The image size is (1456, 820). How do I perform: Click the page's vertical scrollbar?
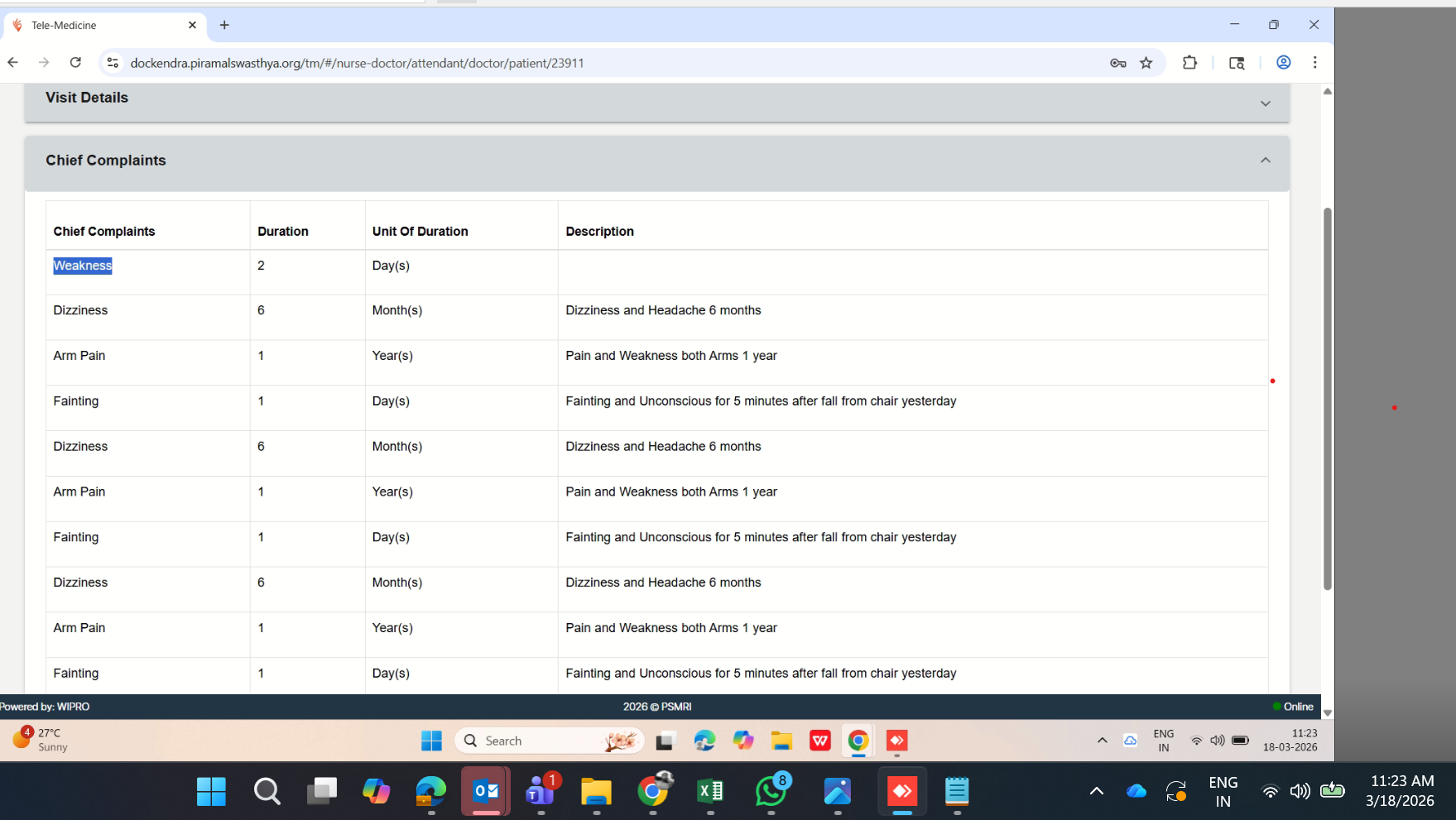(x=1327, y=397)
